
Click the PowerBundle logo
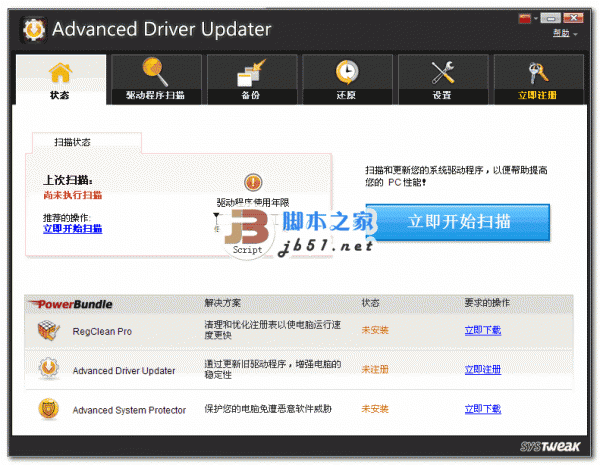coord(70,304)
